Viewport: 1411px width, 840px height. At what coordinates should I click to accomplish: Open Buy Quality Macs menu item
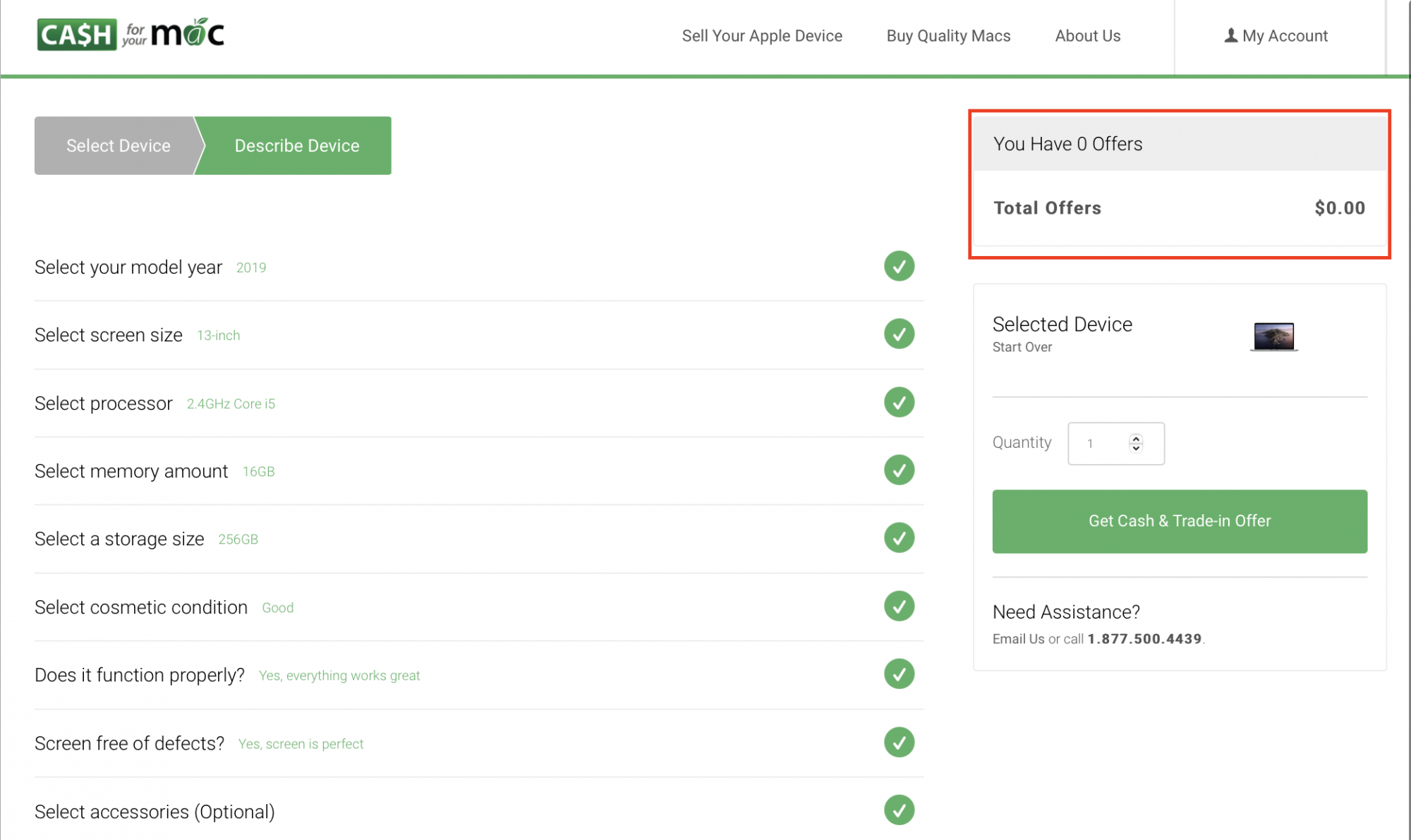click(948, 36)
